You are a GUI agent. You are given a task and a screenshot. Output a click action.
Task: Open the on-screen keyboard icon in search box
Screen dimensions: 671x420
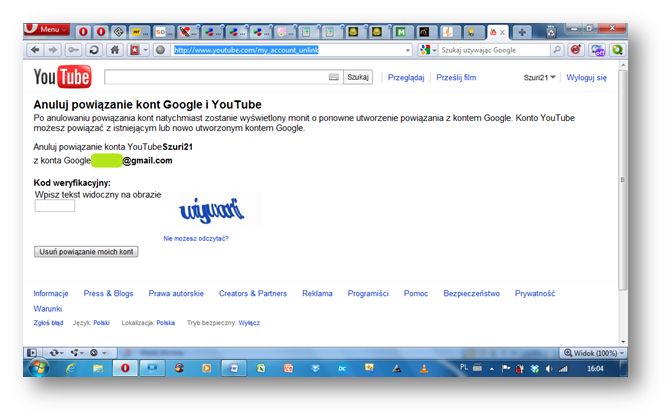pos(334,77)
